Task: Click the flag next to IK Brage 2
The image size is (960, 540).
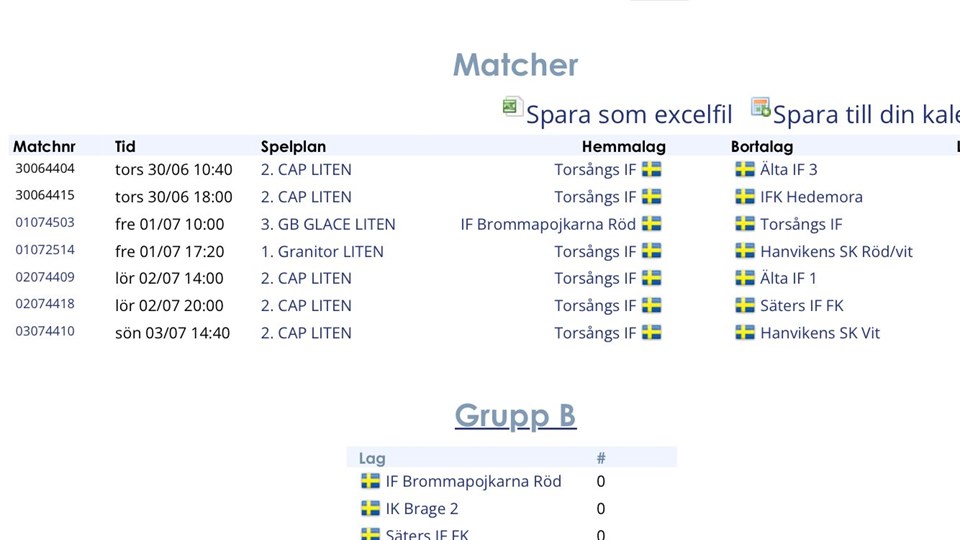Action: 371,509
